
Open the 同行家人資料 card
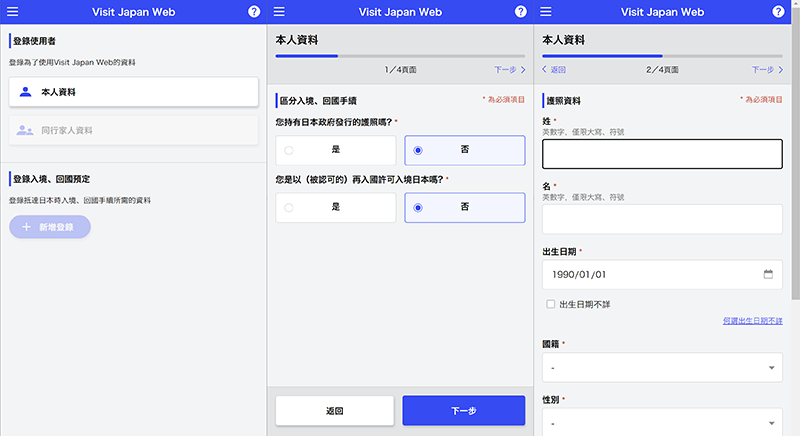[x=134, y=131]
